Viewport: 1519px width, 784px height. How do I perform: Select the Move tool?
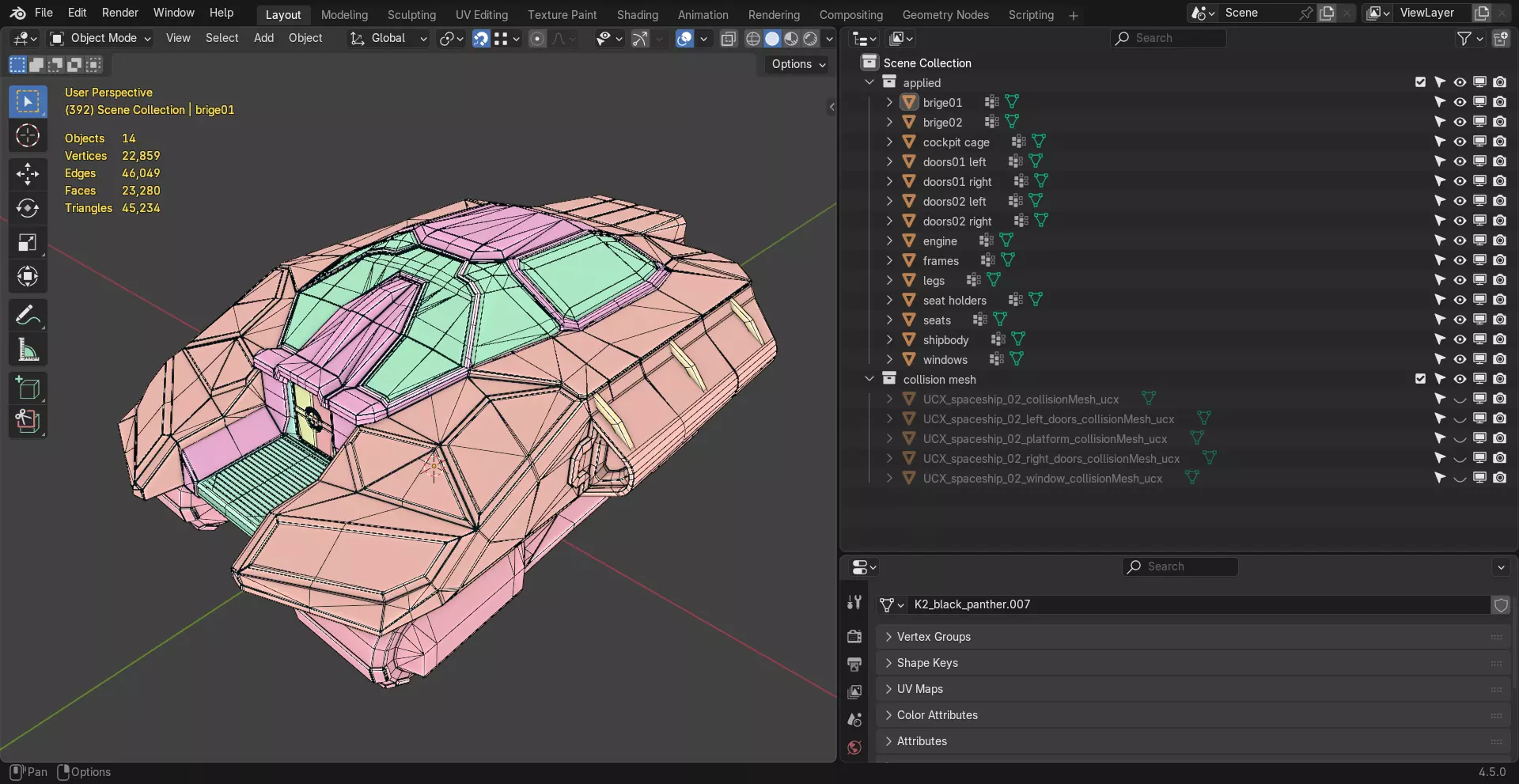[x=28, y=174]
